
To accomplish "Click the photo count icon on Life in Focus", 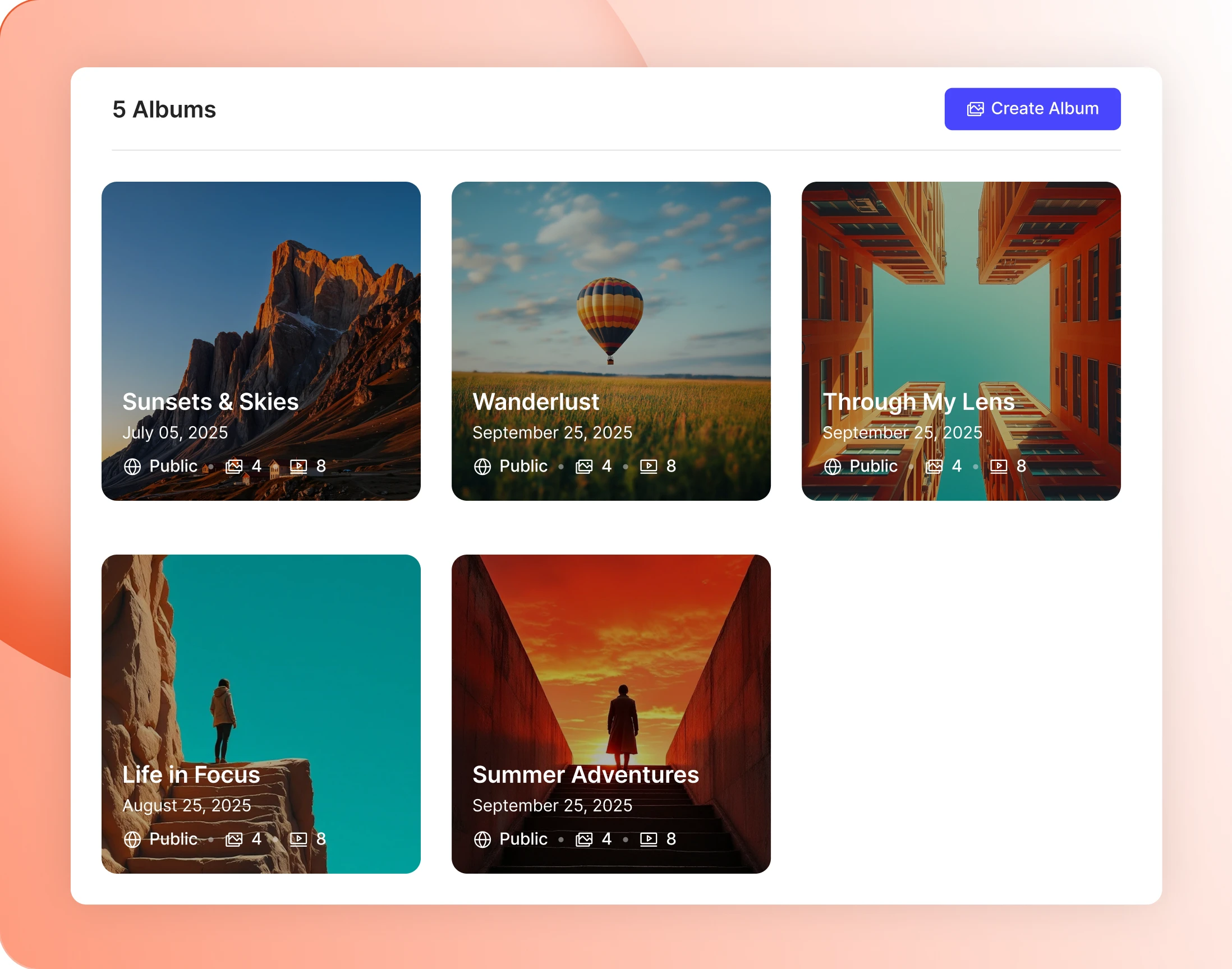I will coord(234,839).
